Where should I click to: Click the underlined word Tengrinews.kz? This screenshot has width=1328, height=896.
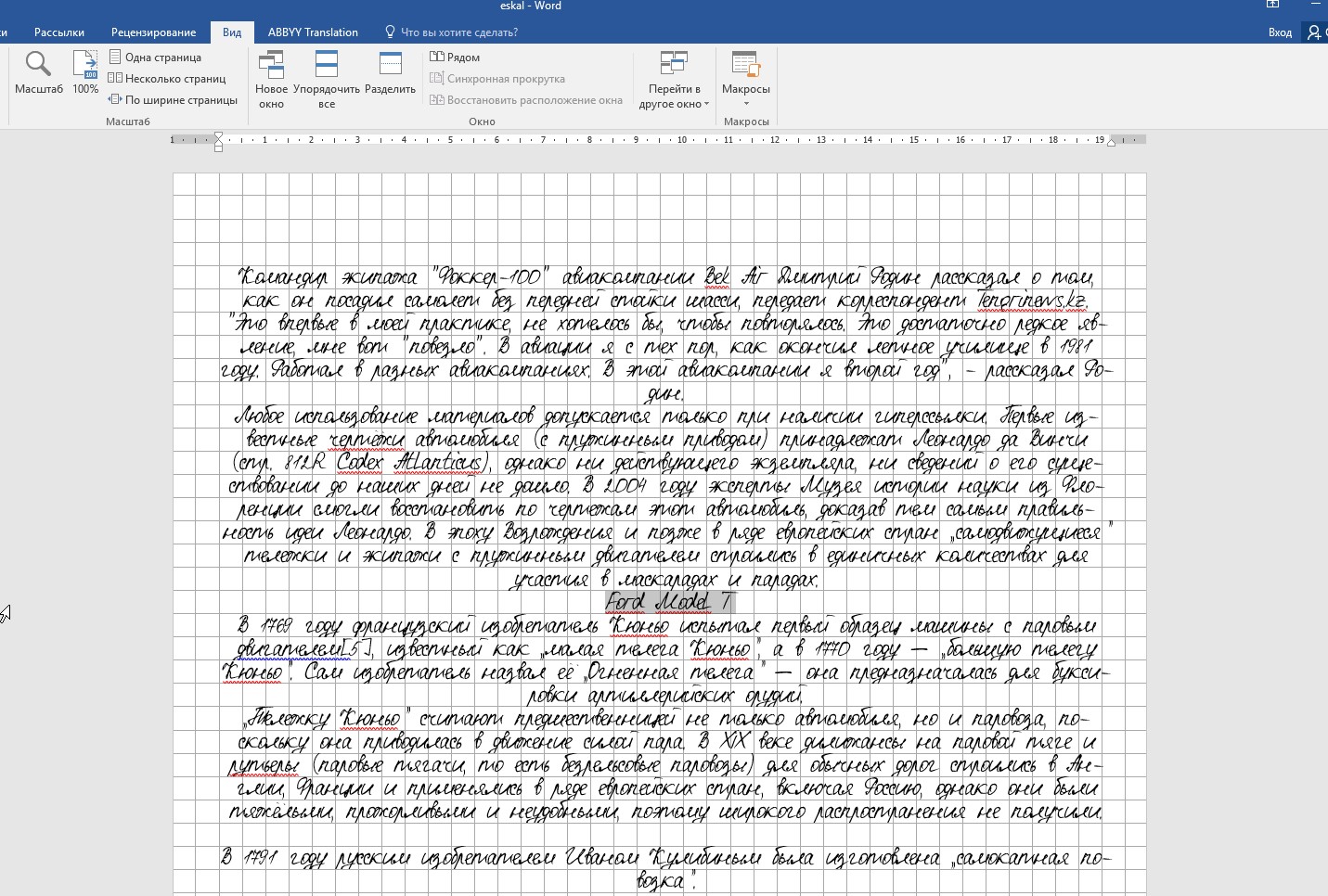[x=1031, y=301]
